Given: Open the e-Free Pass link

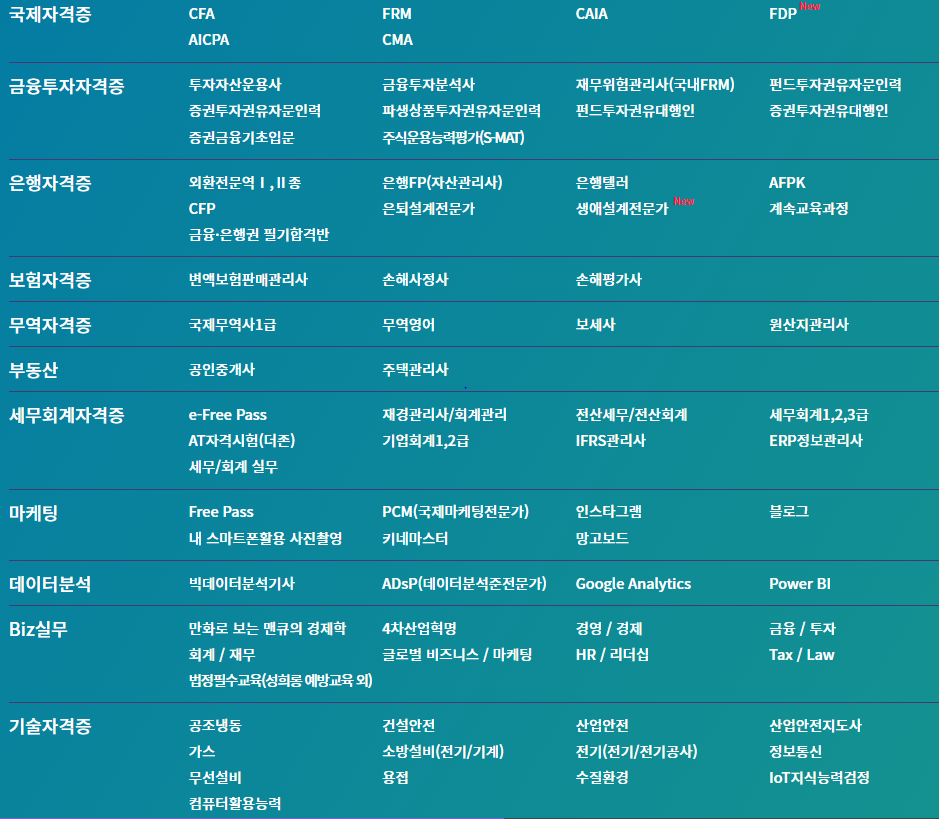Looking at the screenshot, I should [x=228, y=414].
